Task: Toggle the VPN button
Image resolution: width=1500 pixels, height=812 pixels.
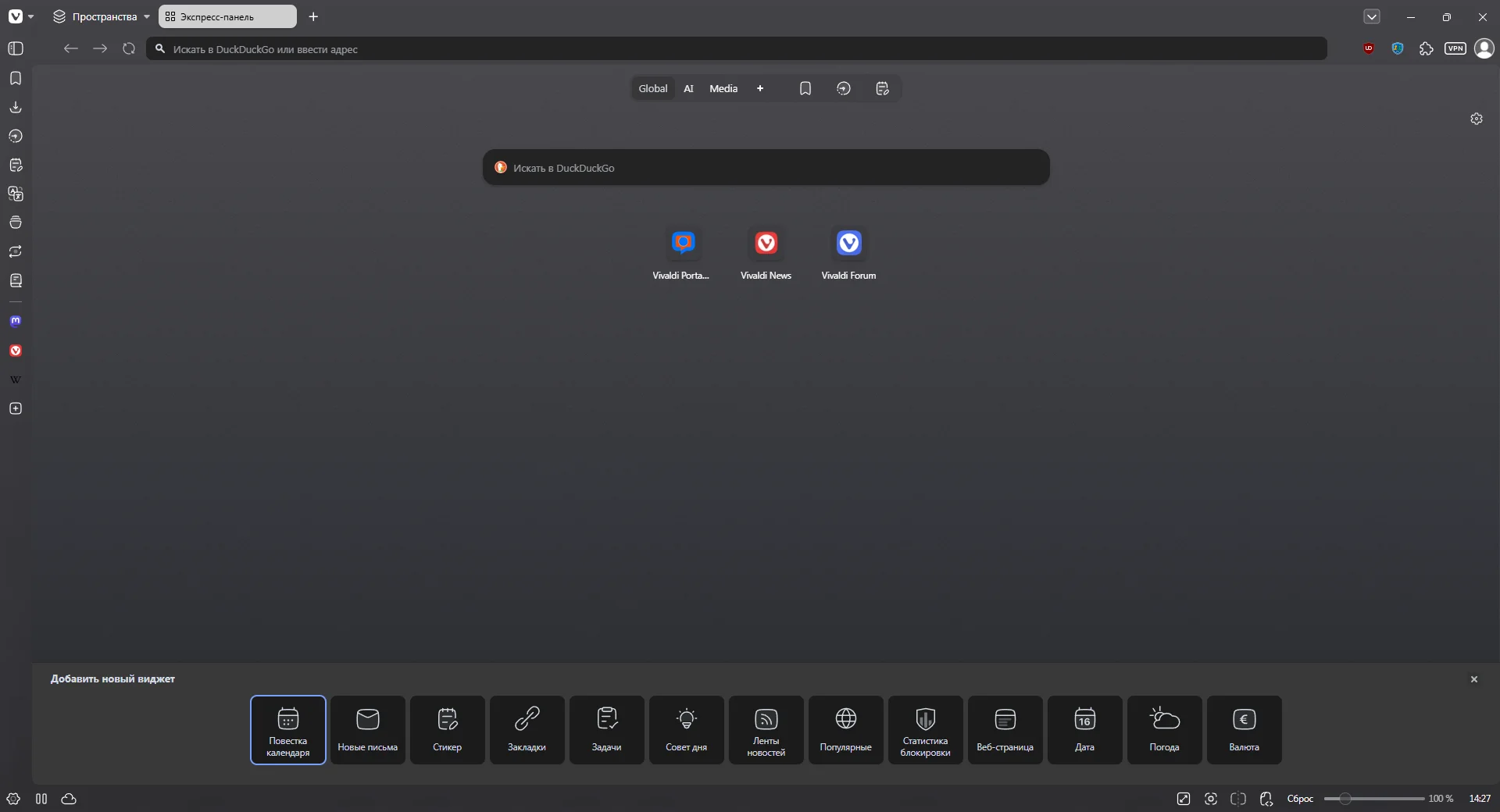Action: coord(1455,48)
